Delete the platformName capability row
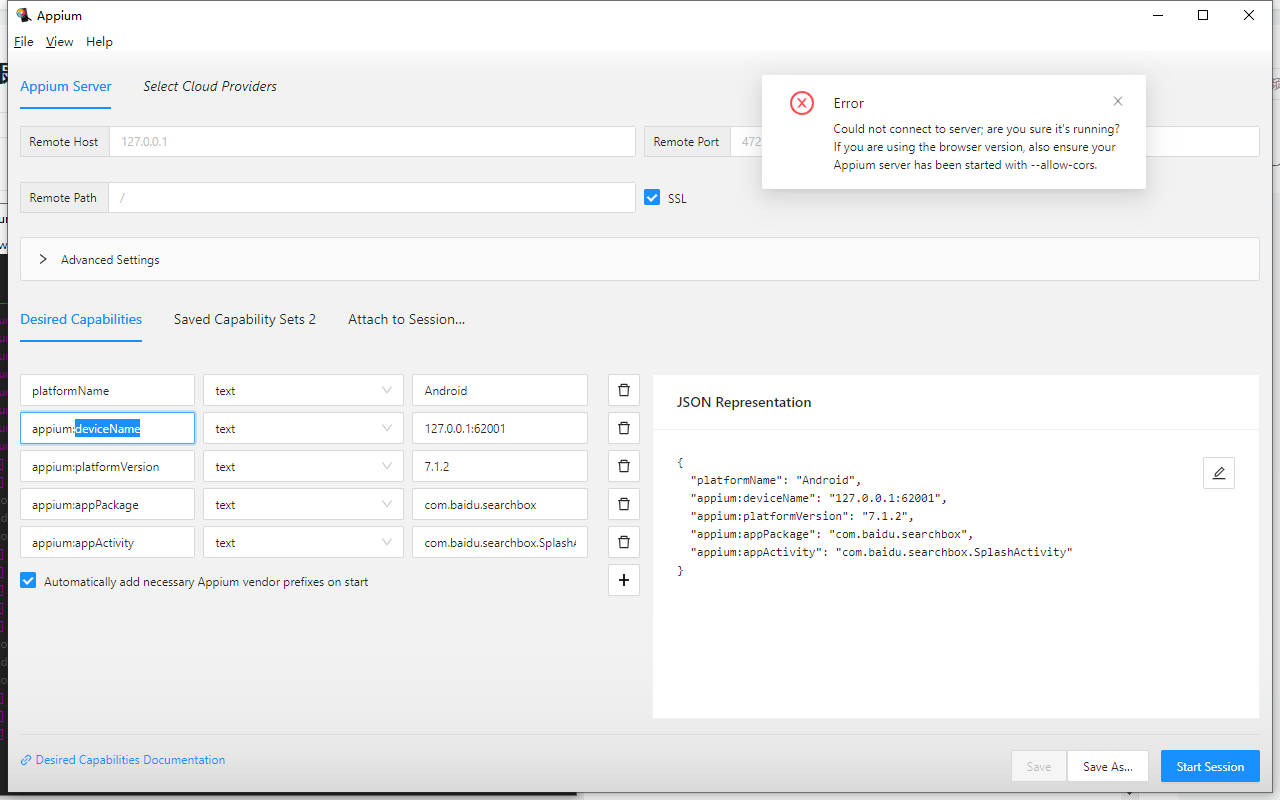 pos(623,390)
